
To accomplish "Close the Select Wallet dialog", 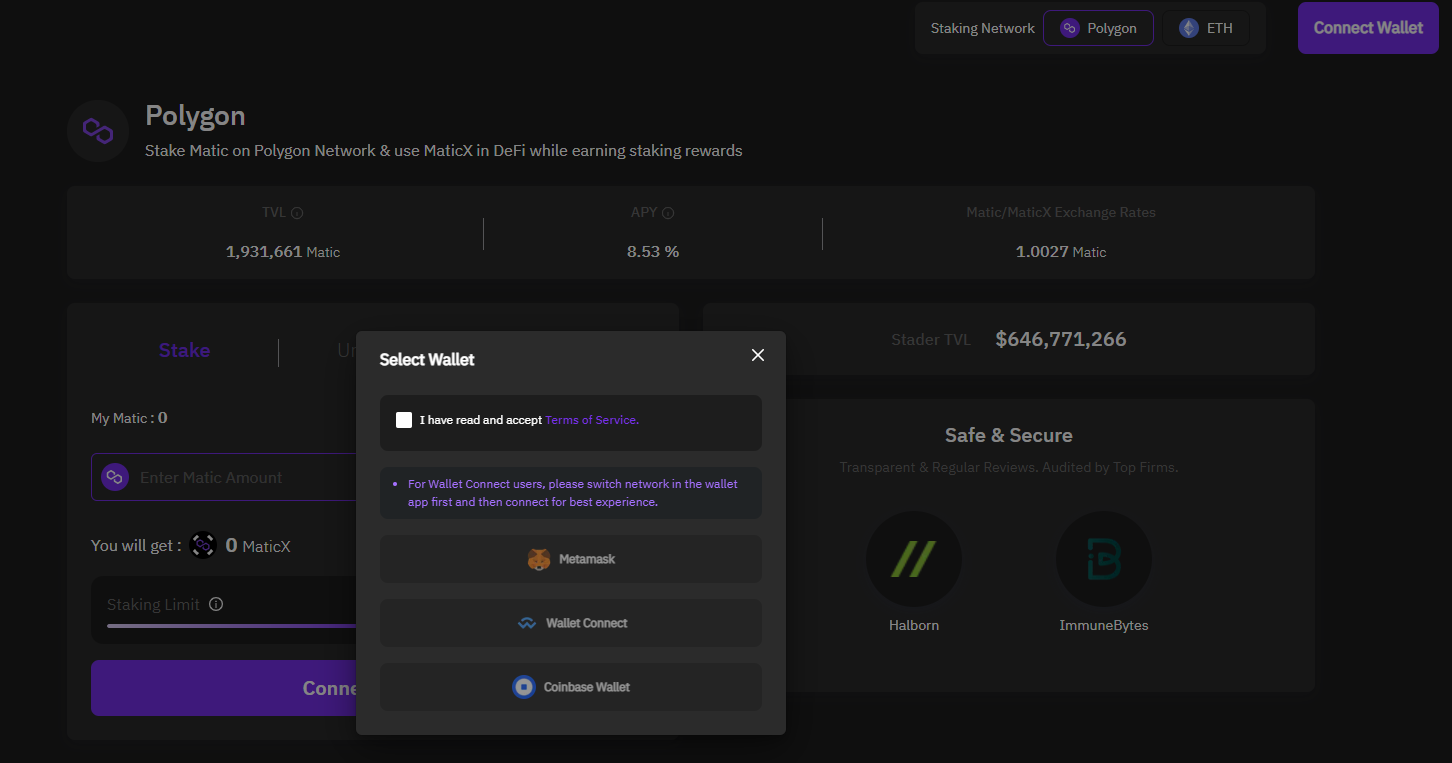I will coord(758,355).
